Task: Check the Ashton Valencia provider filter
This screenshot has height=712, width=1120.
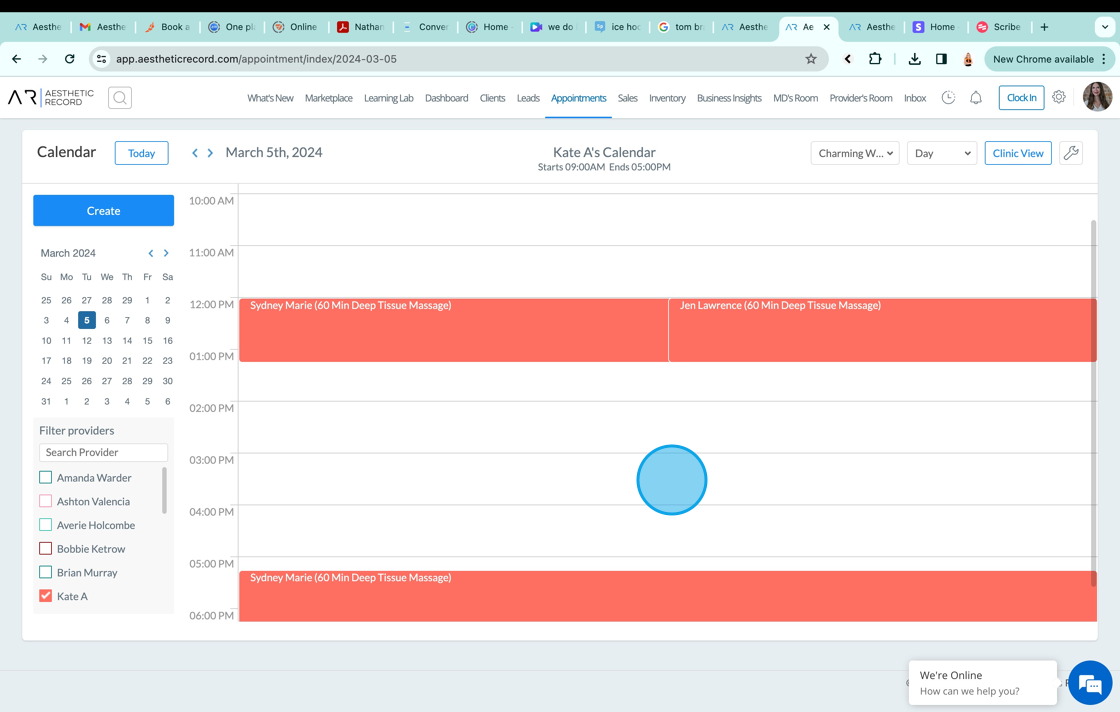Action: (x=46, y=501)
